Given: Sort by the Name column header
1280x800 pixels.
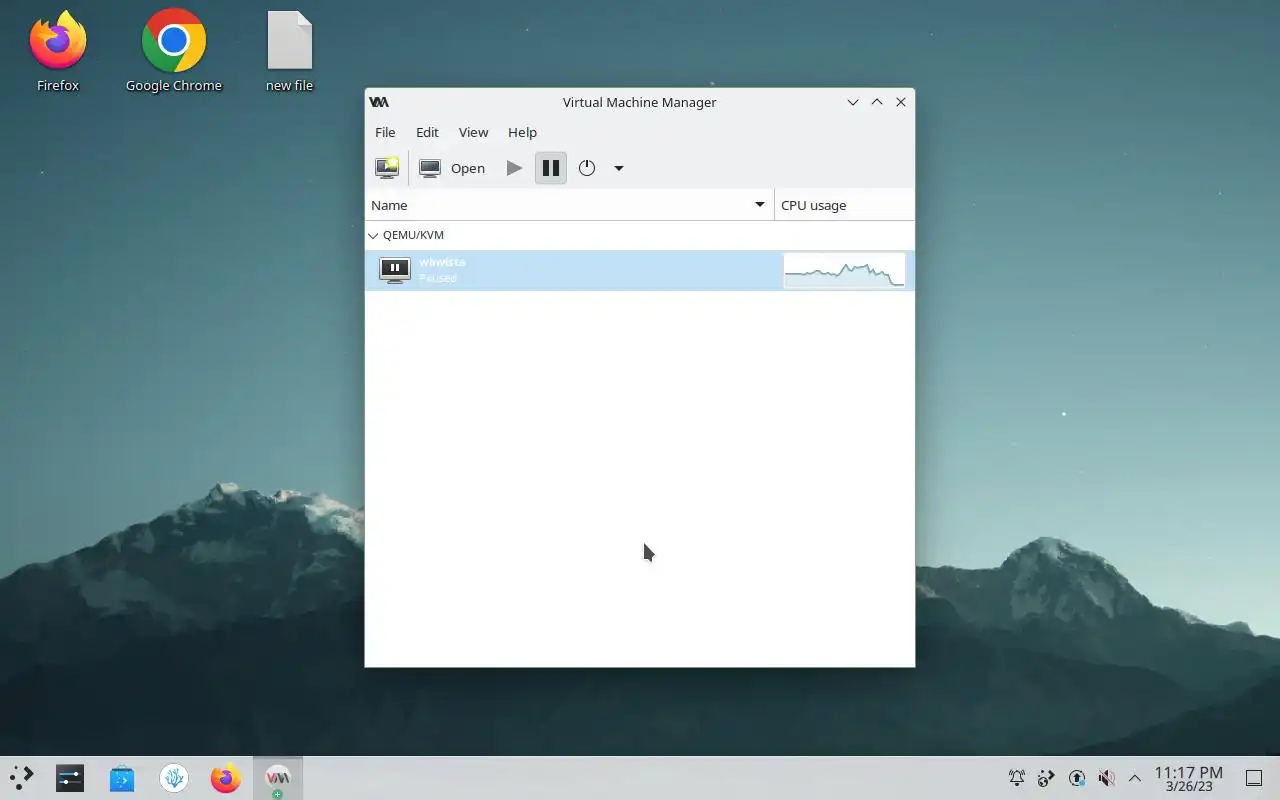Looking at the screenshot, I should click(569, 205).
